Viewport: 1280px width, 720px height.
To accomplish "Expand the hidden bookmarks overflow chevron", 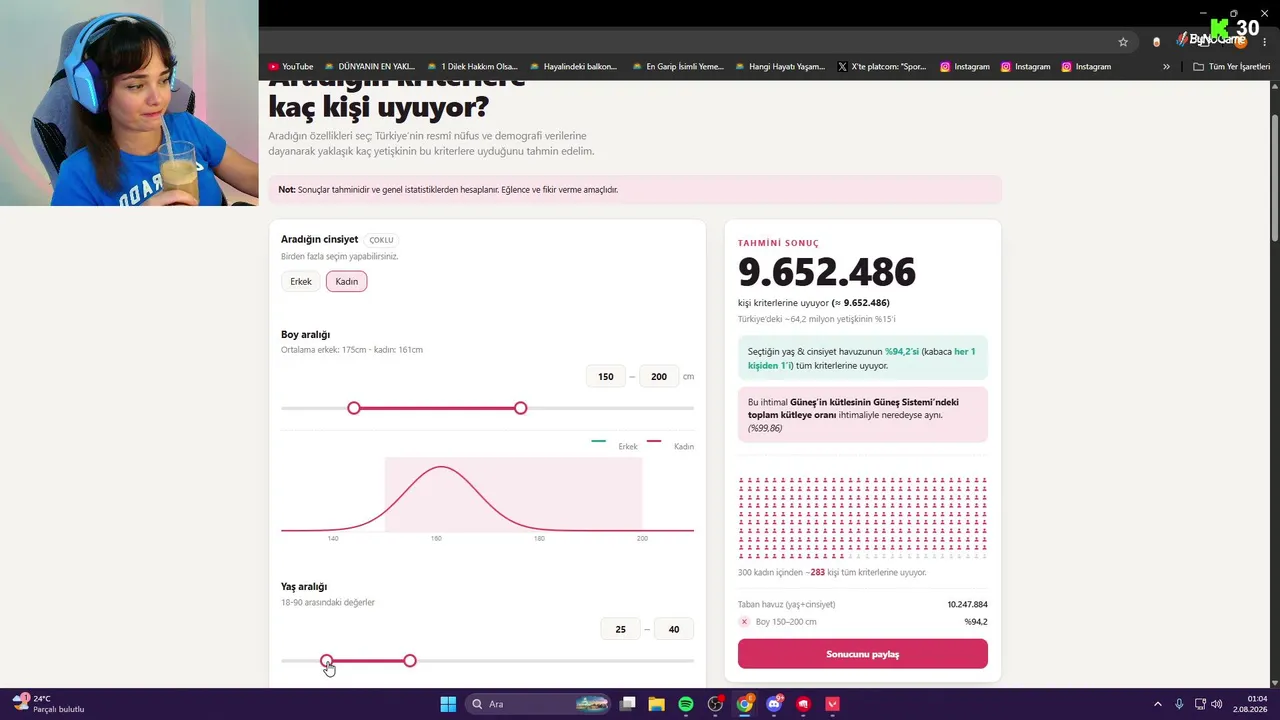I will [1166, 67].
